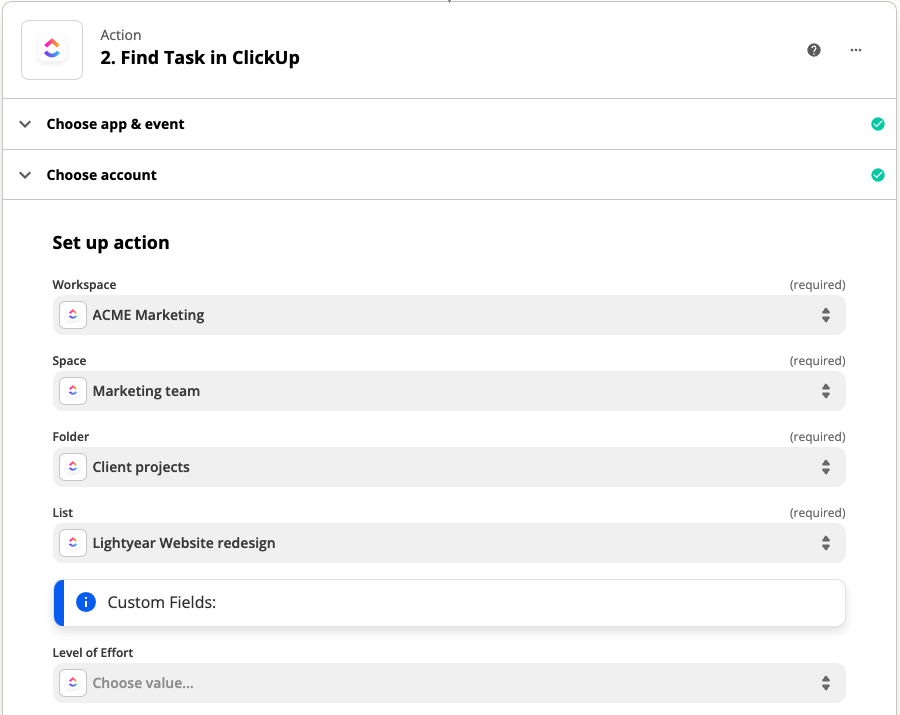Open the Lightyear Website redesign List dropdown
Viewport: 900px width, 715px height.
[x=449, y=543]
